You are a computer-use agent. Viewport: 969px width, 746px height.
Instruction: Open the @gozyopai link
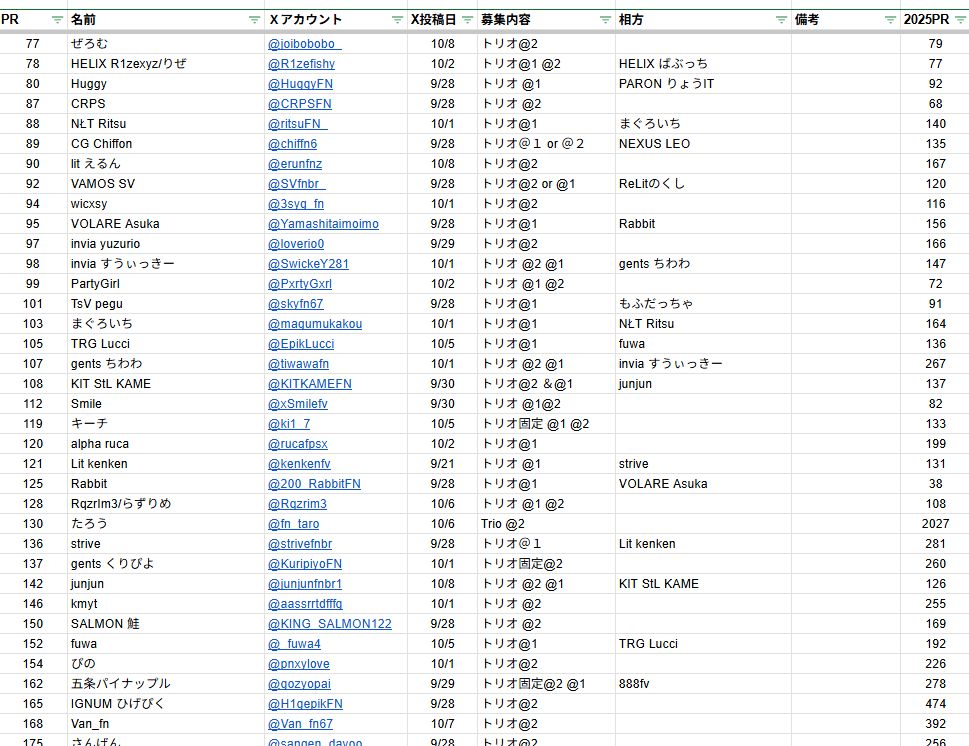click(299, 684)
